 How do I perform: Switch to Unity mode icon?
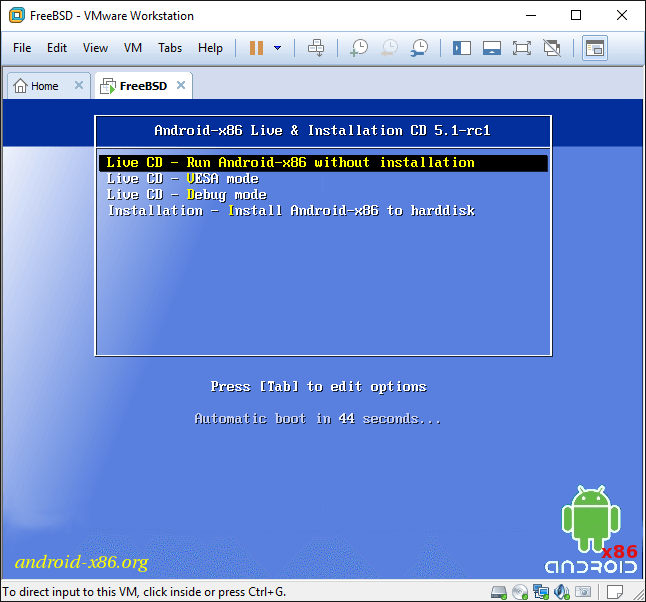pyautogui.click(x=552, y=48)
